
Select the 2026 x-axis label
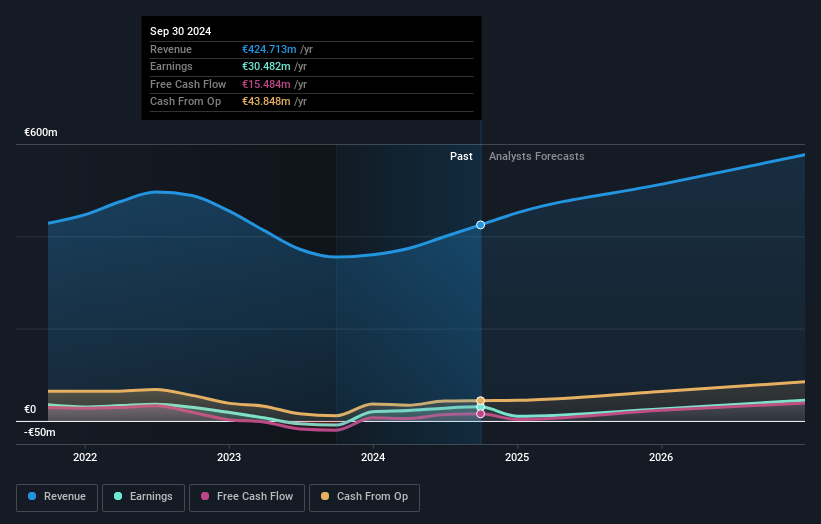661,458
